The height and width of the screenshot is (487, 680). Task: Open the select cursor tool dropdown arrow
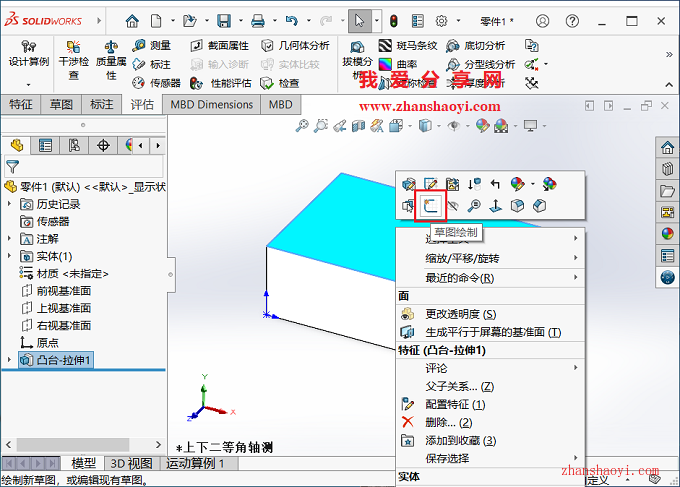pyautogui.click(x=376, y=20)
